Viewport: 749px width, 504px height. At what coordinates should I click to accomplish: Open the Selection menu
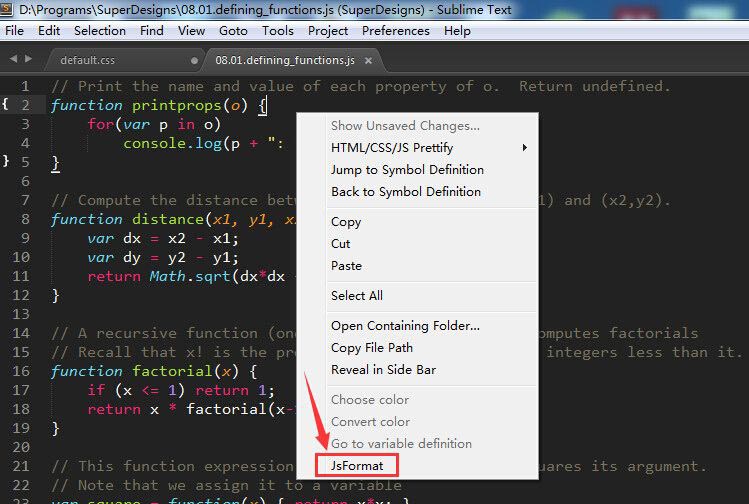click(x=100, y=31)
